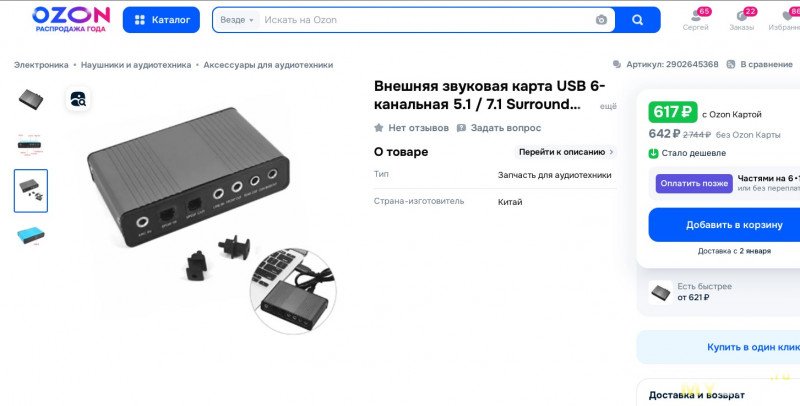Expand the product title with ещё
800x406 pixels.
pos(608,106)
